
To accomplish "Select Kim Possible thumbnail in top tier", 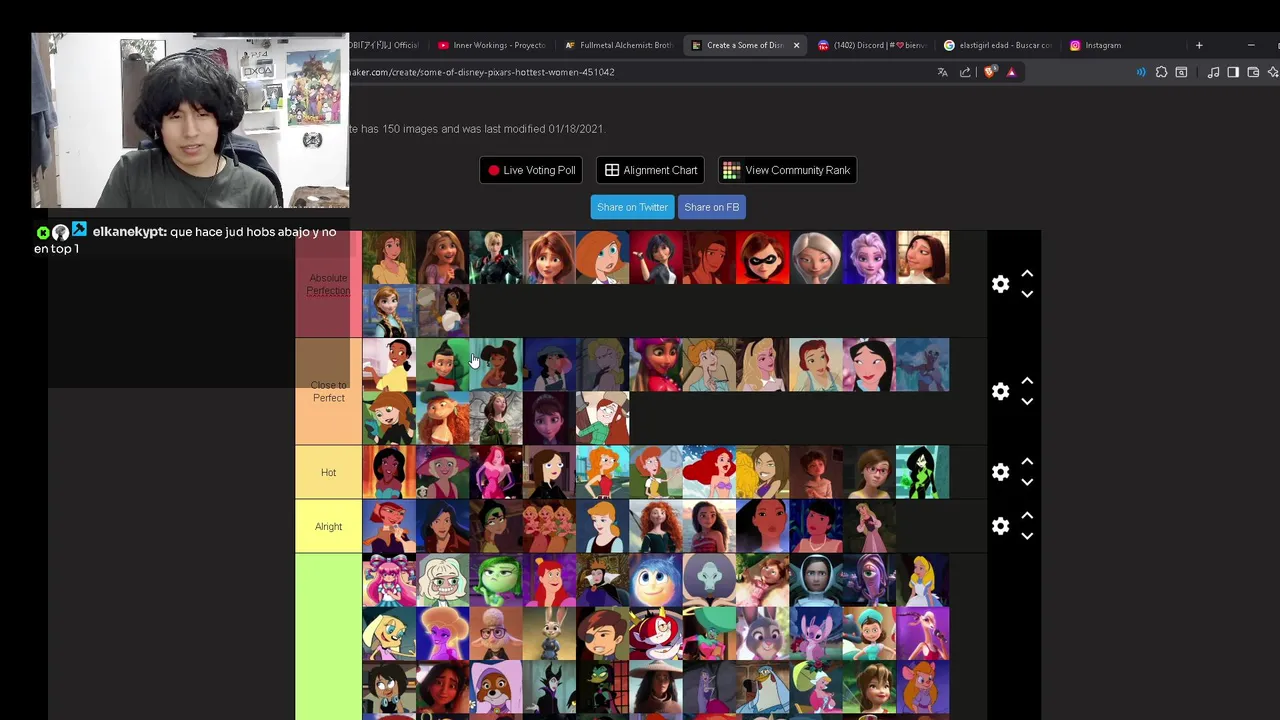I will tap(602, 257).
